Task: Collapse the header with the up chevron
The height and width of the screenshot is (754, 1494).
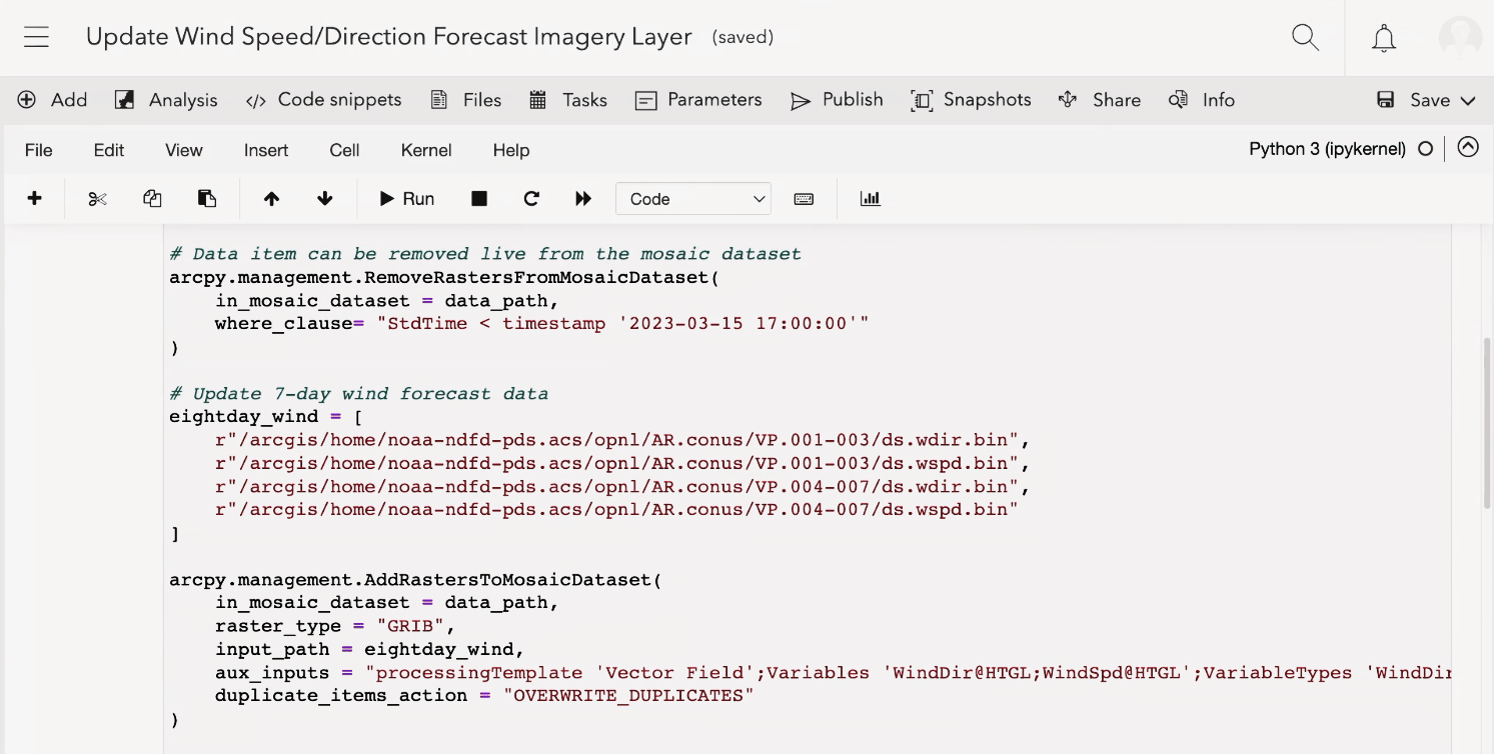Action: pos(1468,148)
